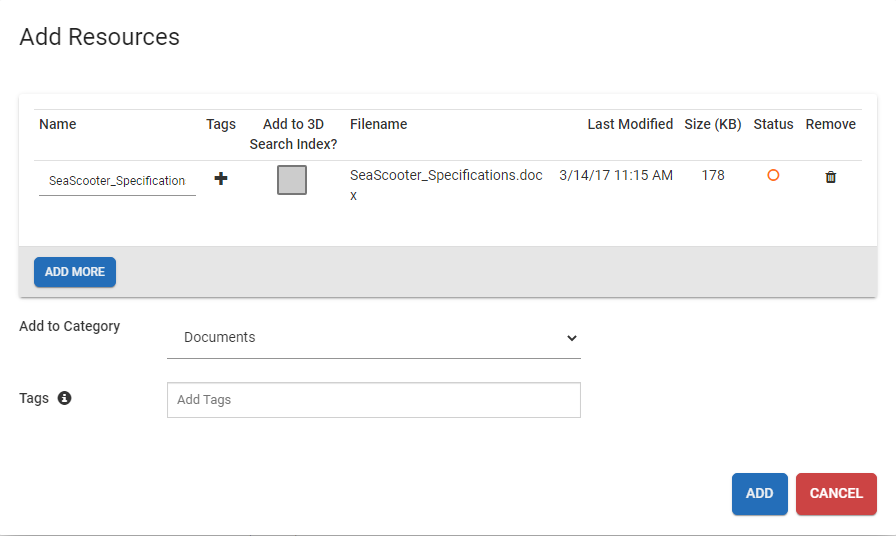Viewport: 896px width, 536px height.
Task: Click into the Add Tags input field
Action: pos(373,400)
